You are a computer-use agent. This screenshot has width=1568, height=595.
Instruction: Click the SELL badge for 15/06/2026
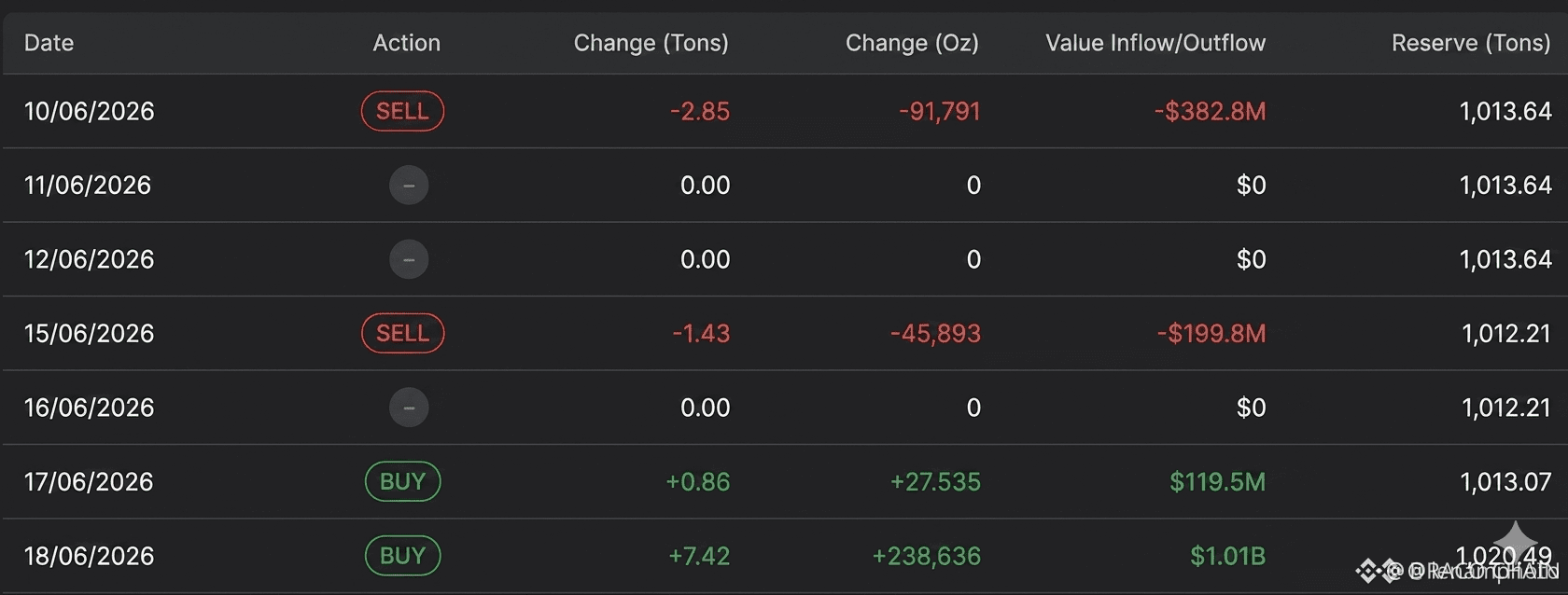(402, 333)
